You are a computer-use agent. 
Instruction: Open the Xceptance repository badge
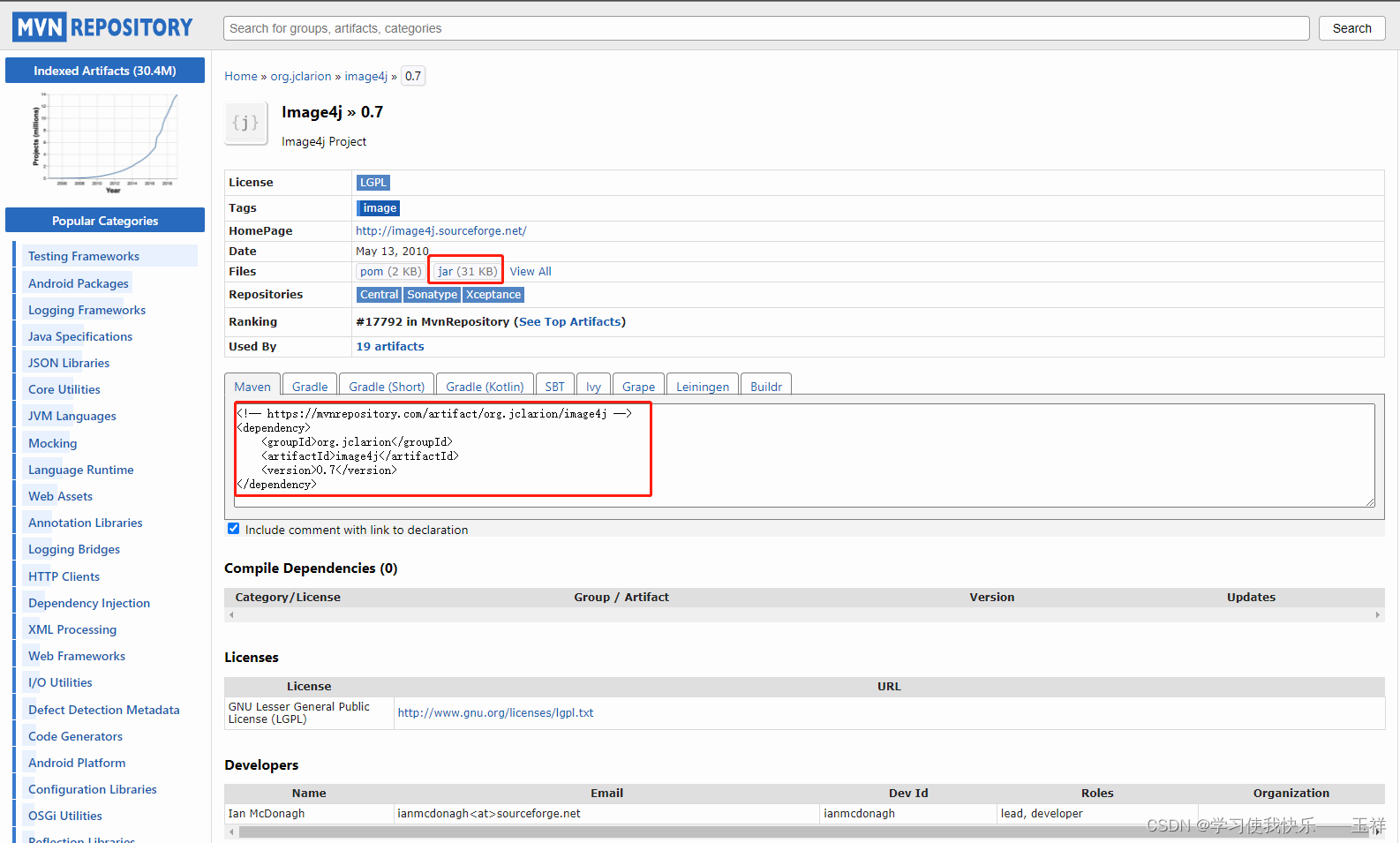(x=493, y=295)
